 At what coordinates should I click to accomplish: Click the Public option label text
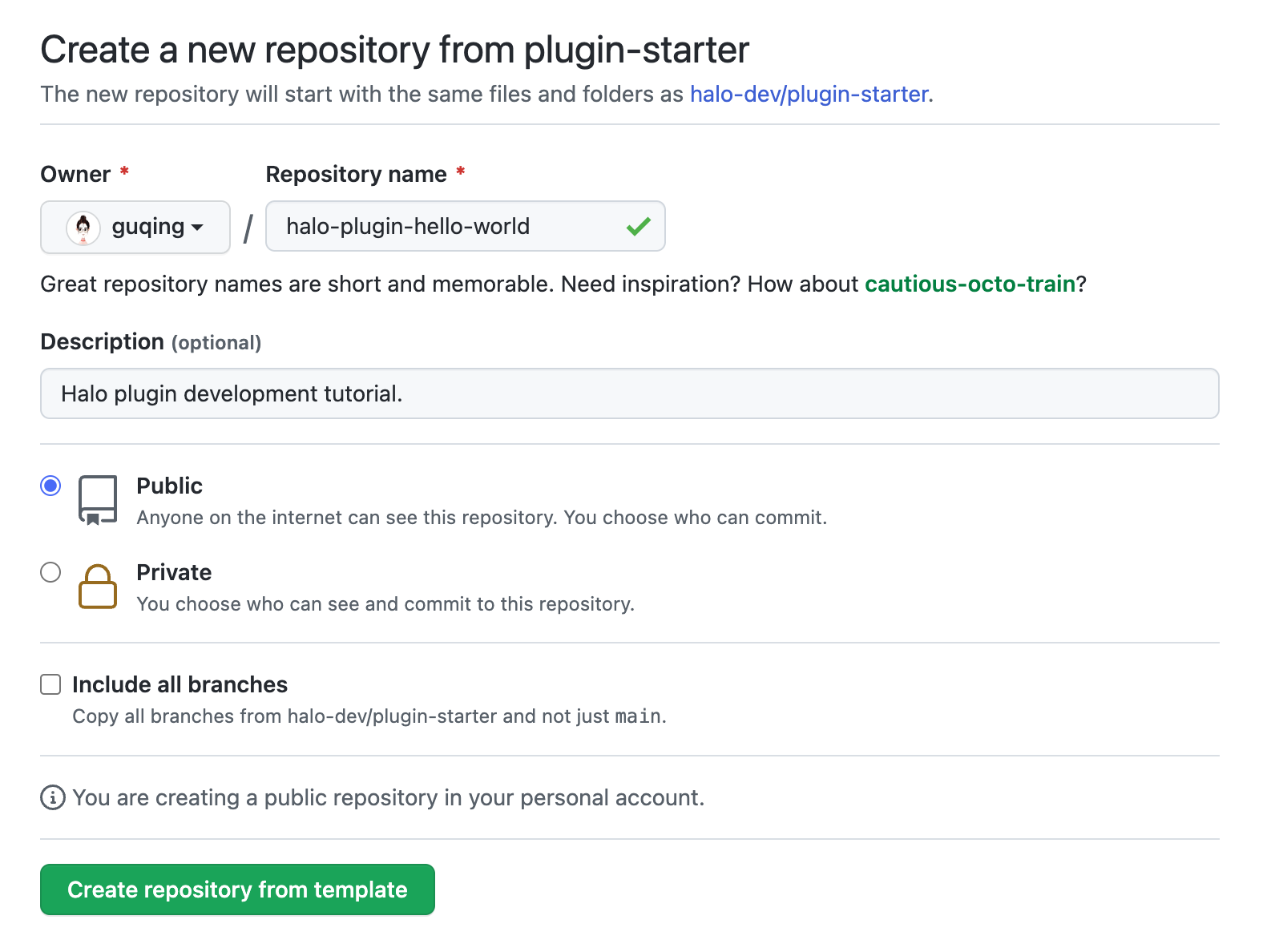tap(169, 486)
